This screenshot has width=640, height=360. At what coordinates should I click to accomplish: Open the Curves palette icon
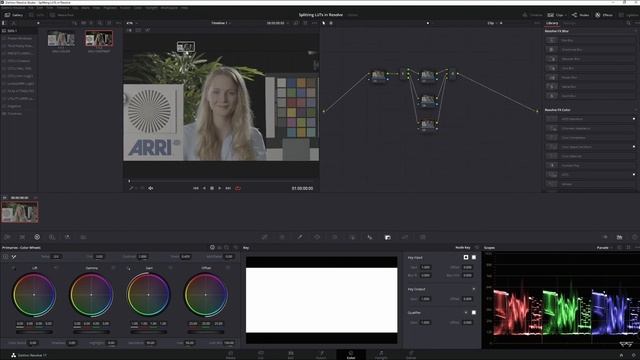click(264, 237)
